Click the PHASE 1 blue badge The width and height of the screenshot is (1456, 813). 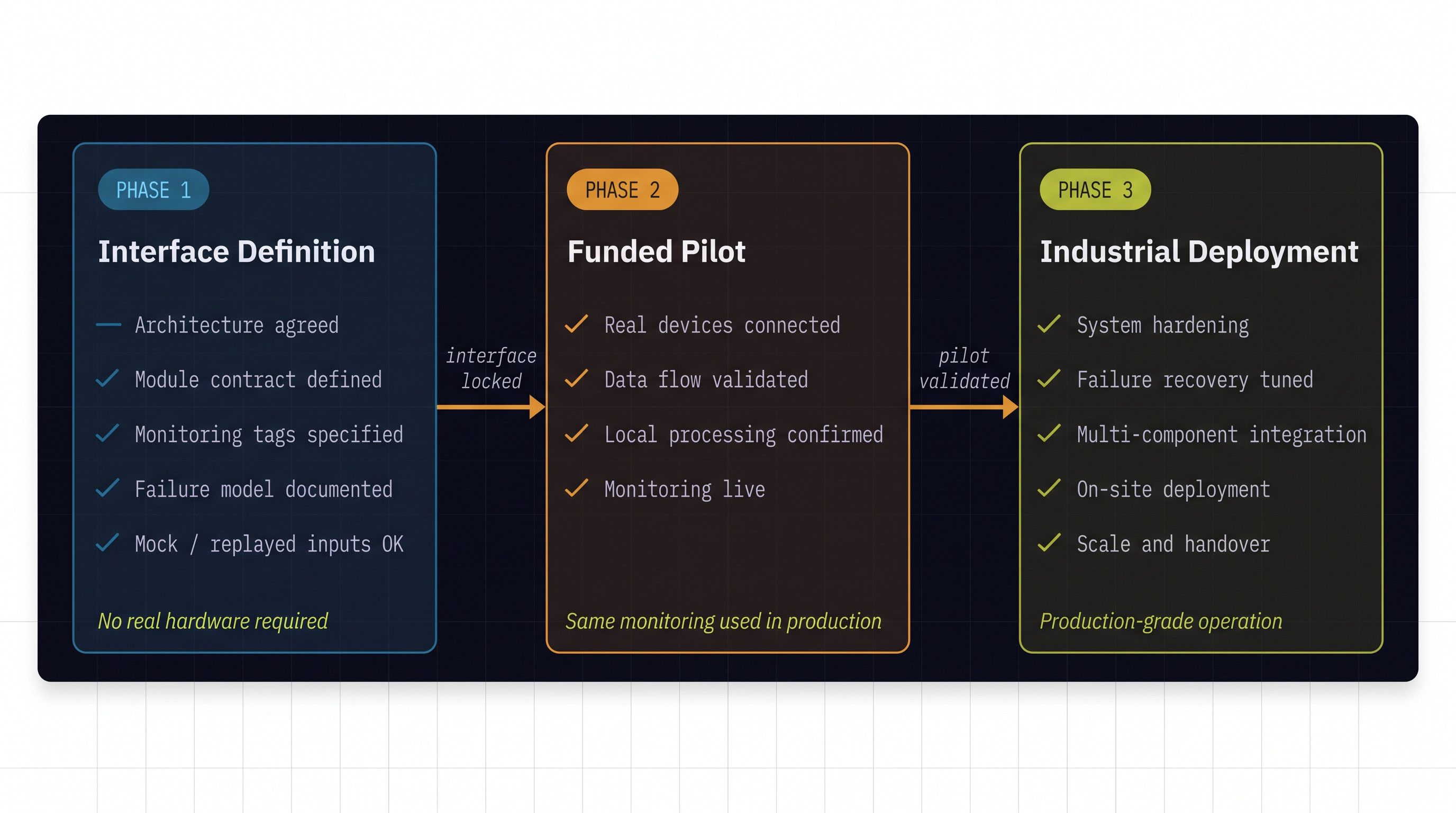[153, 189]
